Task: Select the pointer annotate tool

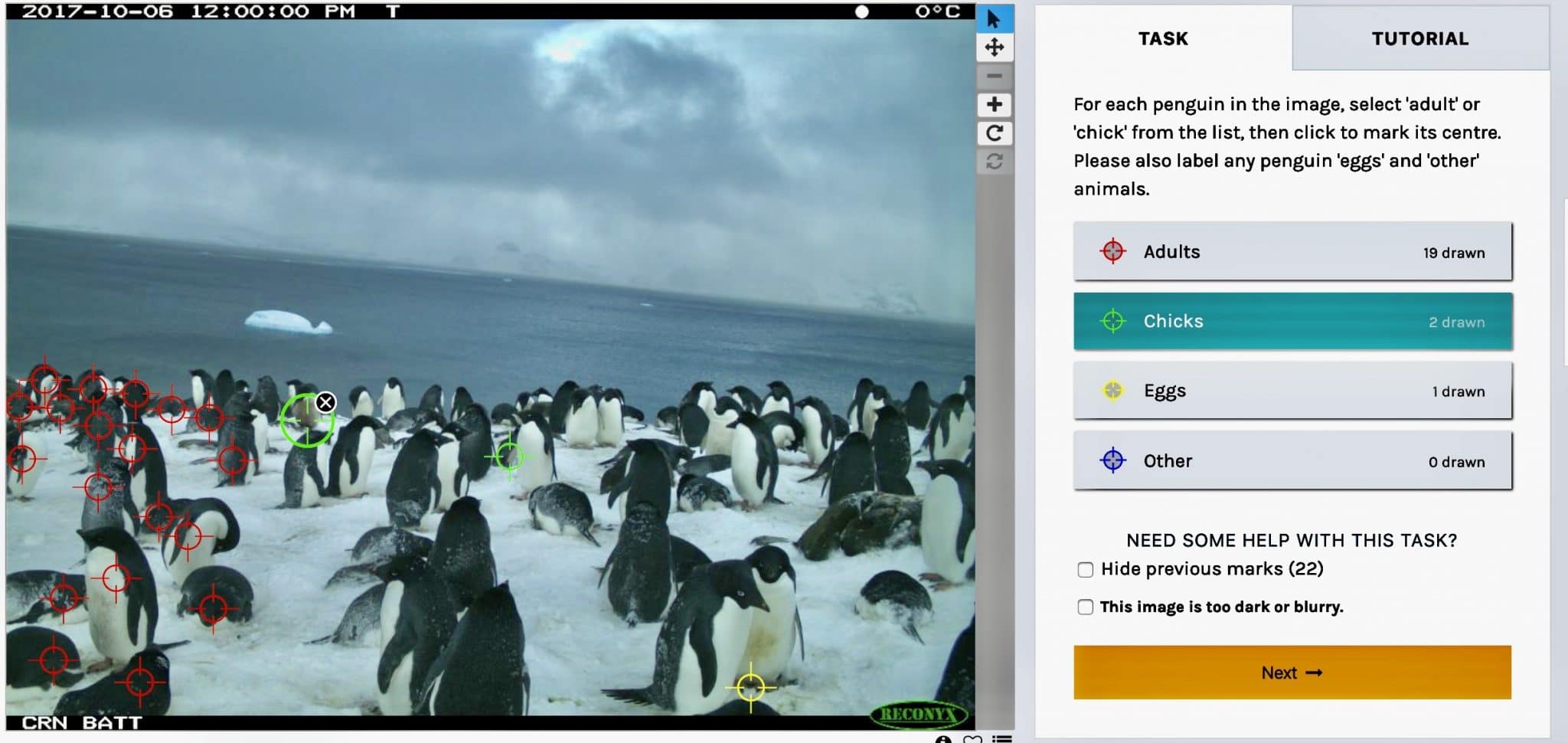Action: point(995,19)
